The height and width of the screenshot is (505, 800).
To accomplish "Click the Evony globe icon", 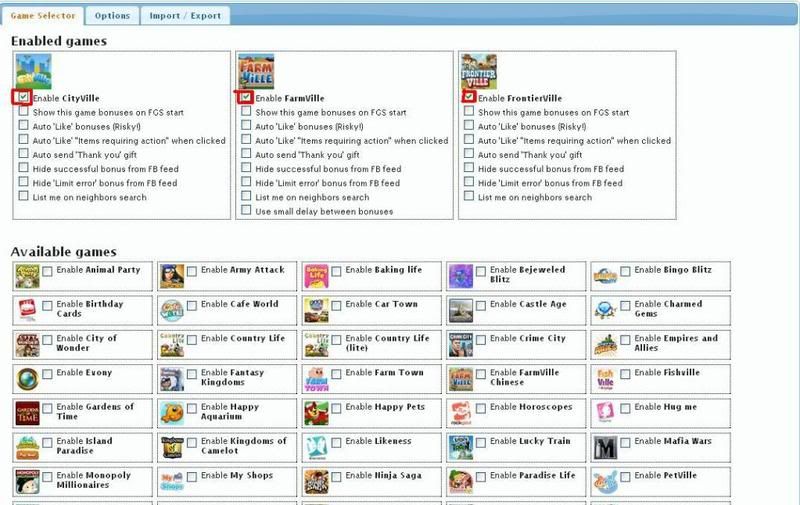I will tap(28, 379).
